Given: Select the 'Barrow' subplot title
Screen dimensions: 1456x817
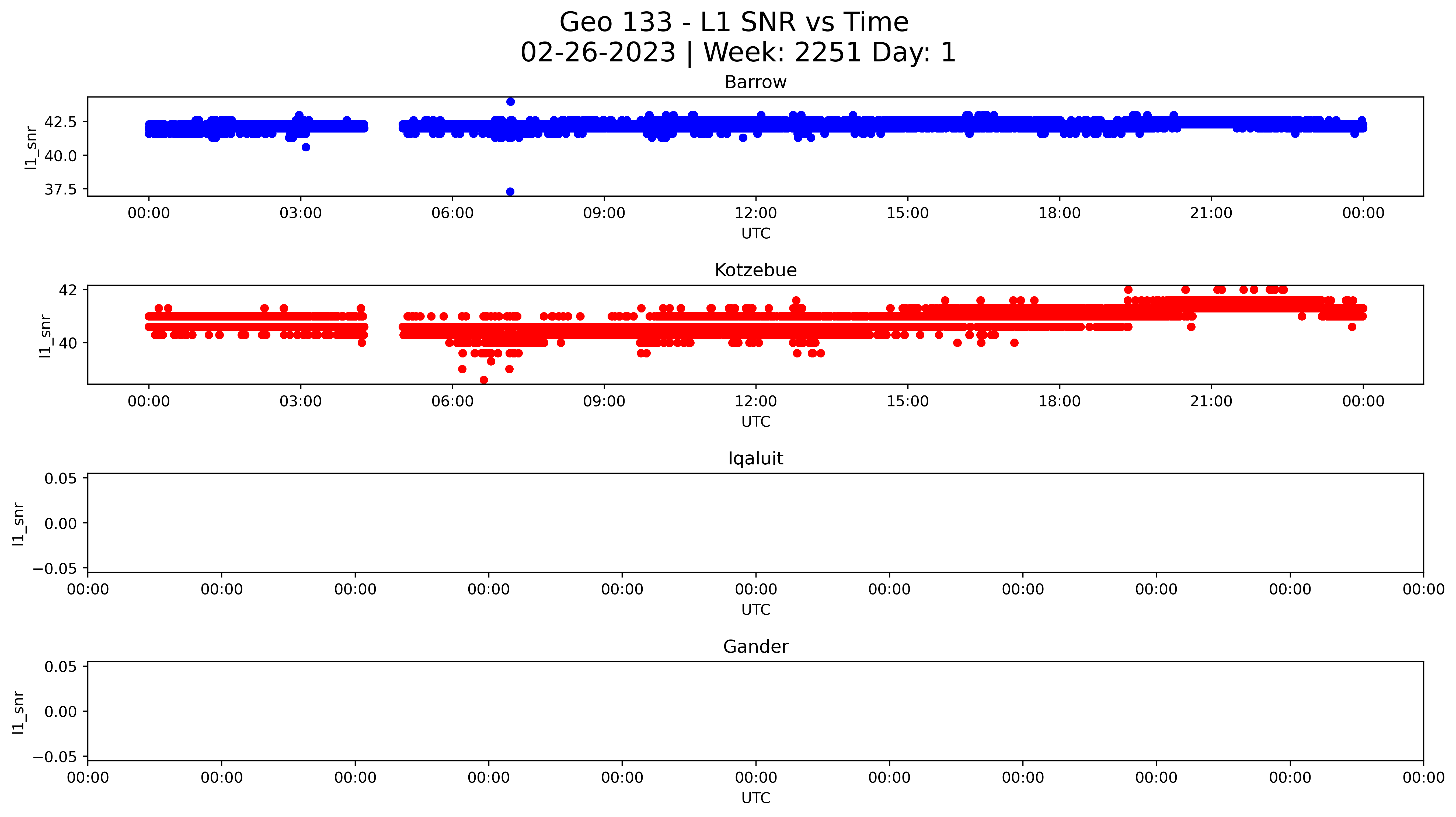Looking at the screenshot, I should 756,82.
